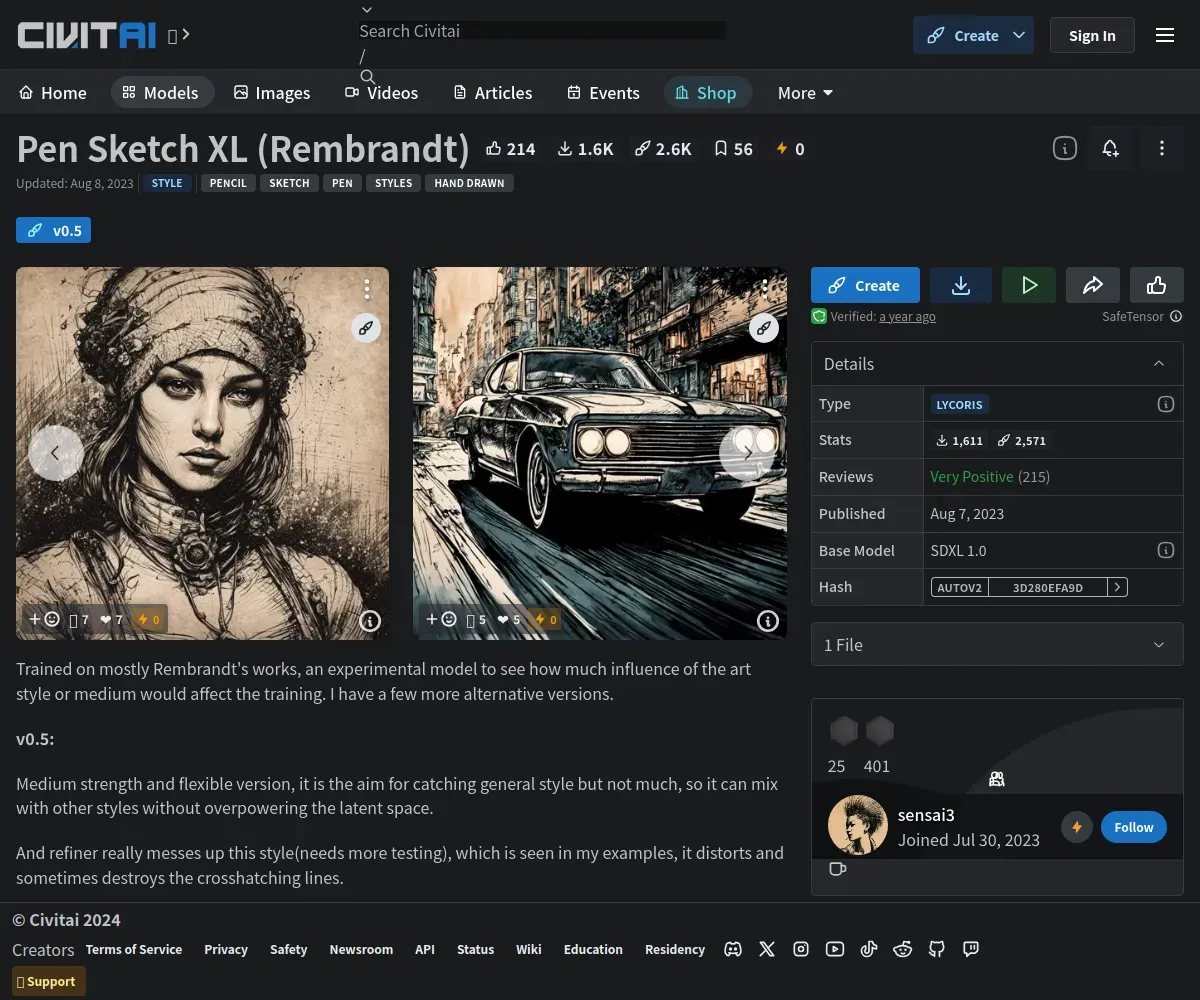
Task: Go to Home tab
Action: [53, 92]
